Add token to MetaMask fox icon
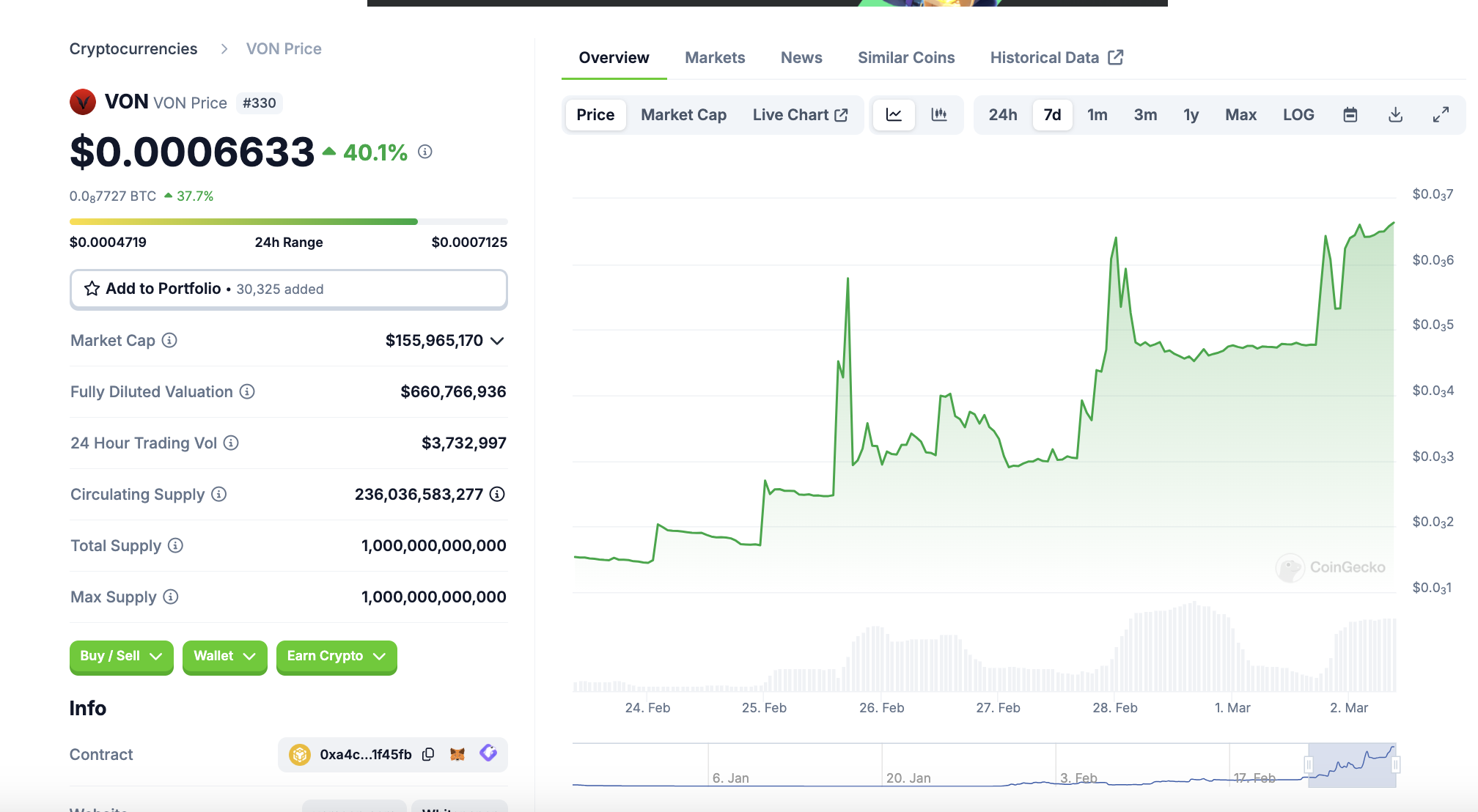Screen dimensions: 1478x812 (x=457, y=754)
